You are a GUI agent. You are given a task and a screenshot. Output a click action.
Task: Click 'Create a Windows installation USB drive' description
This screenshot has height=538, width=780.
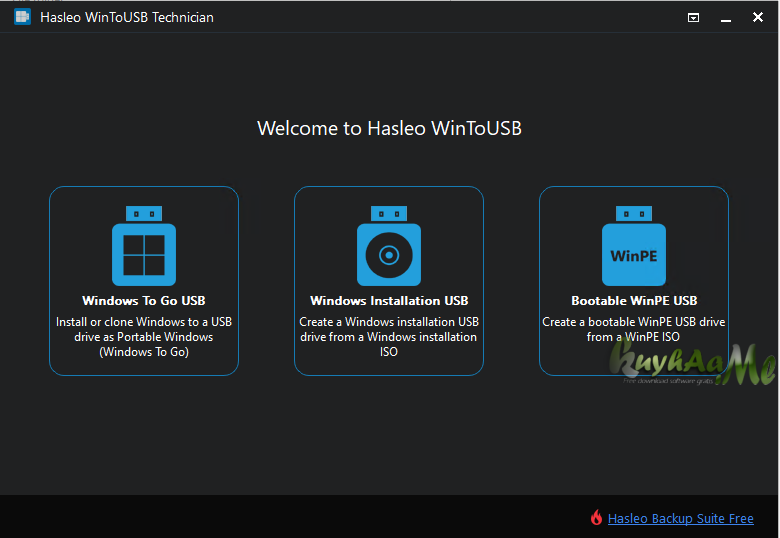[389, 337]
